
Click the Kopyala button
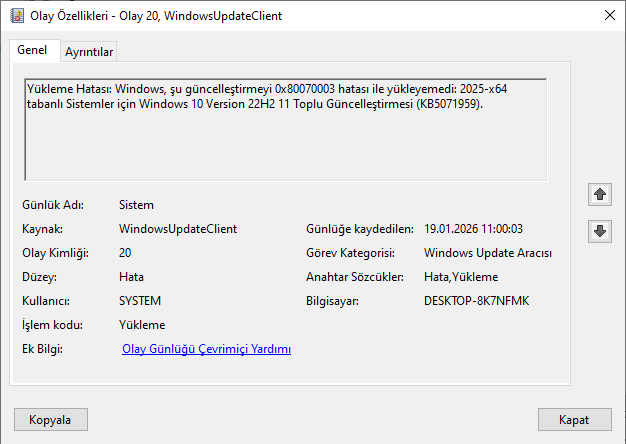tap(51, 420)
